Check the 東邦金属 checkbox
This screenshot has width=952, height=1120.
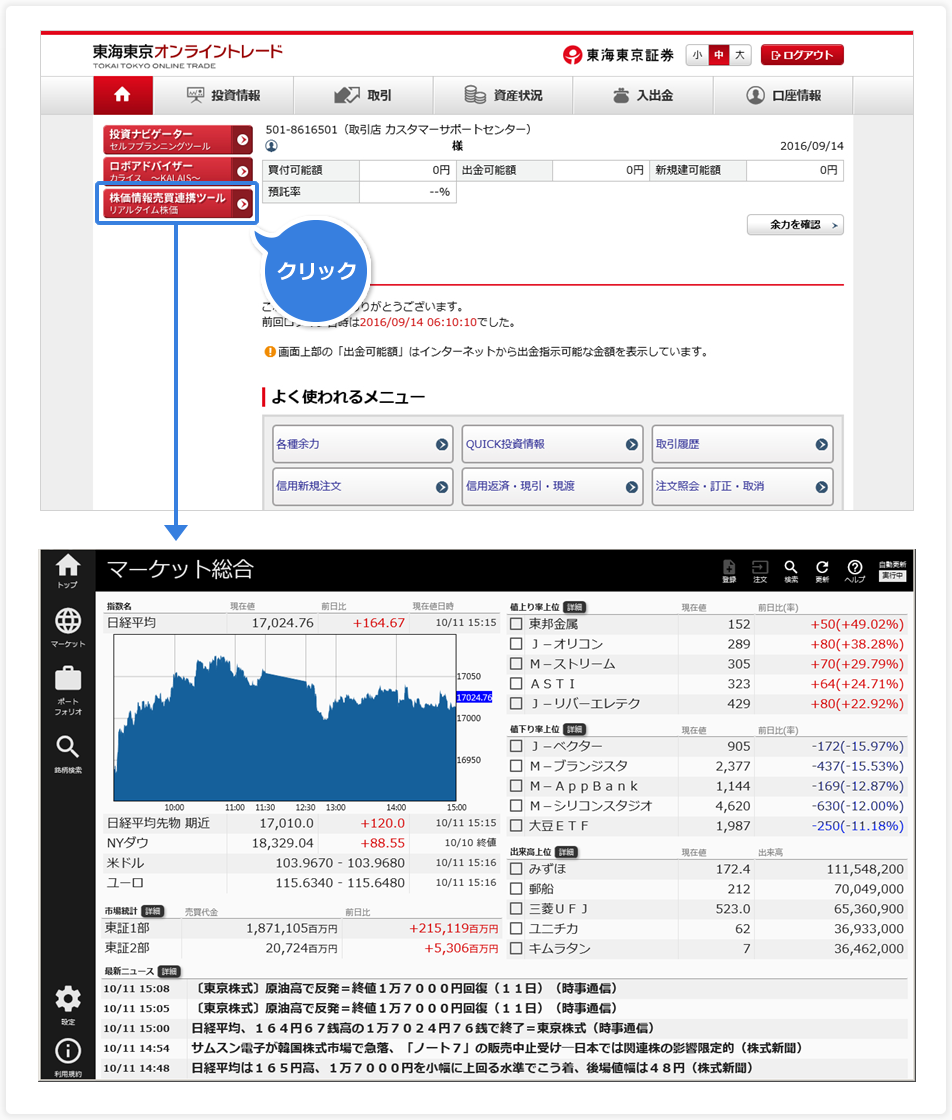(516, 624)
